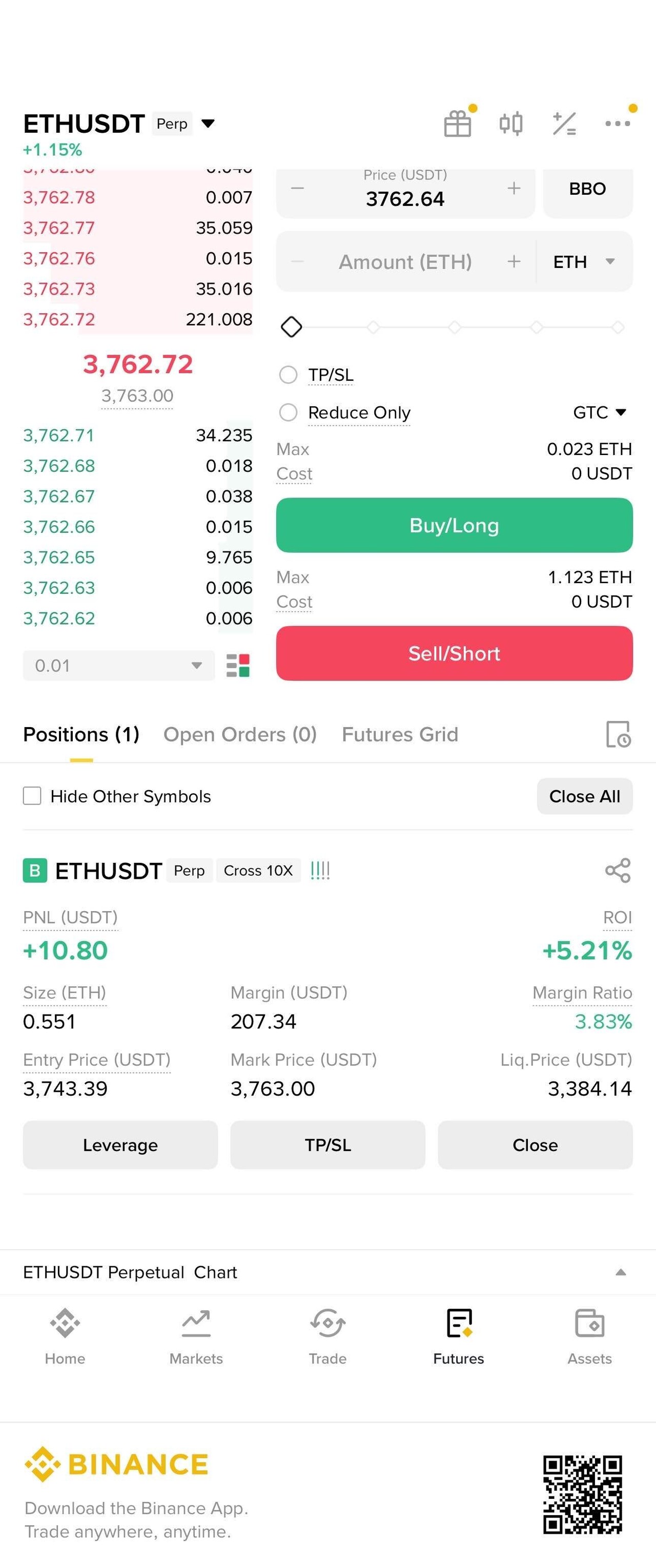Check the Hide Other Symbols box
This screenshot has height=1568, width=656.
32,796
